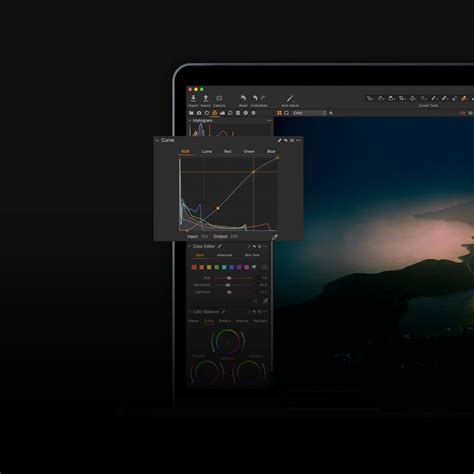The height and width of the screenshot is (474, 474).
Task: Open the Color Editor ellipsis menu
Action: [265, 246]
